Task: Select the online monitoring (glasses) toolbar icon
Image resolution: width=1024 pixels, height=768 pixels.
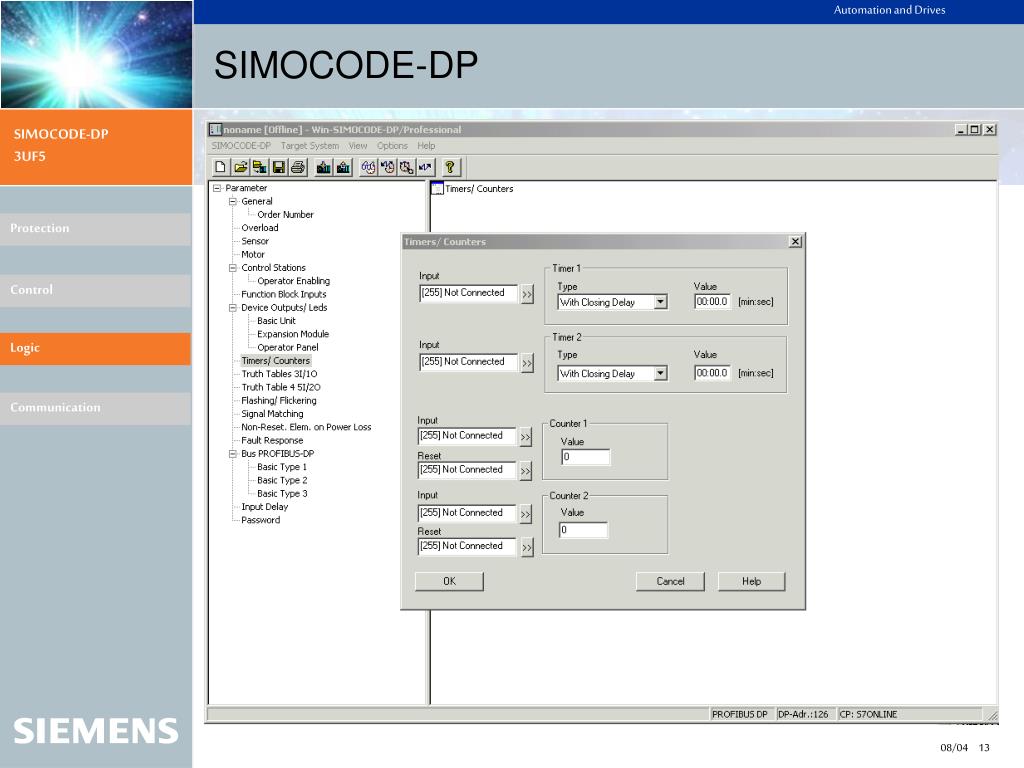Action: (367, 167)
